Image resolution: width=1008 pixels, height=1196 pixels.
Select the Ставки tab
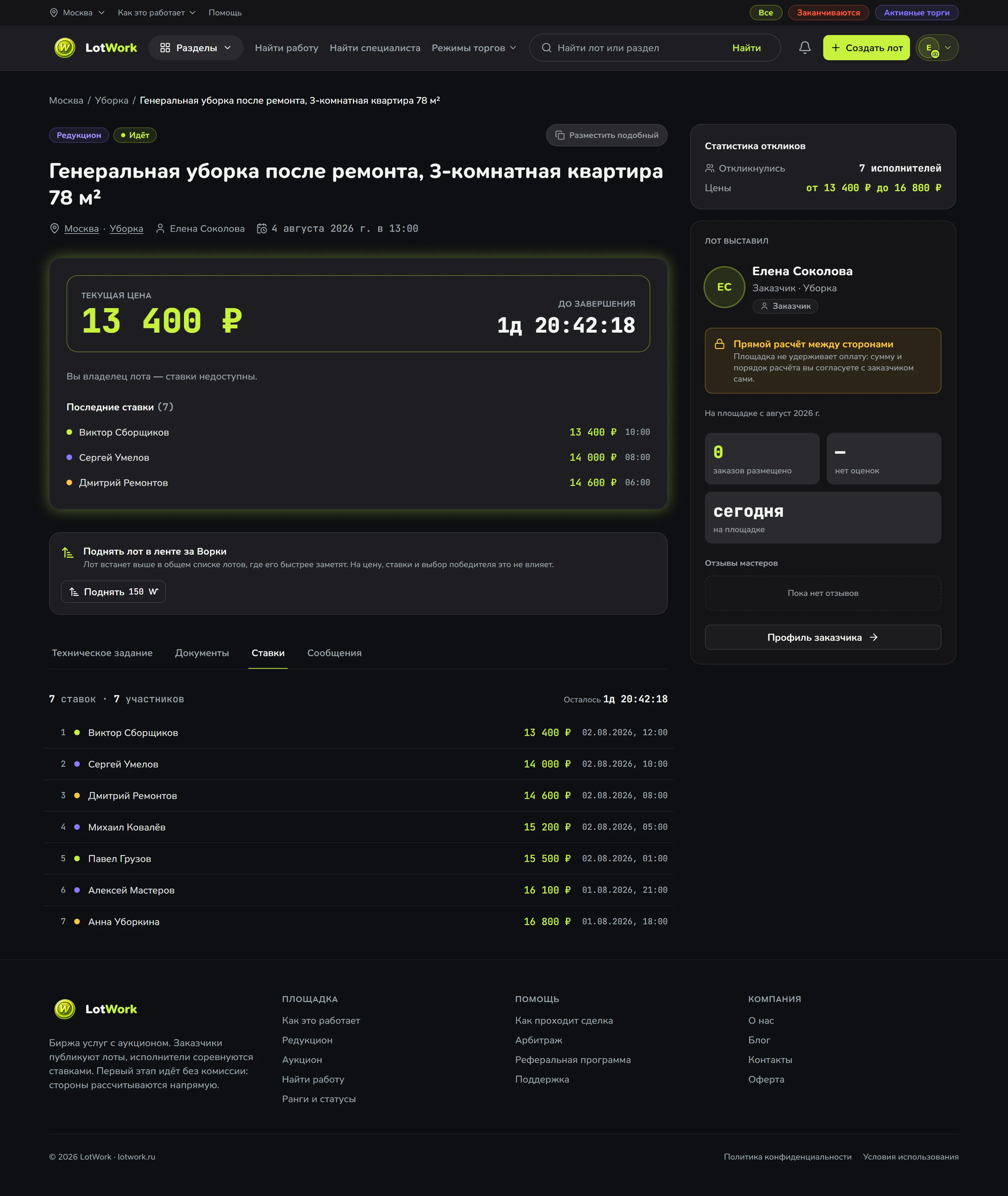[268, 653]
